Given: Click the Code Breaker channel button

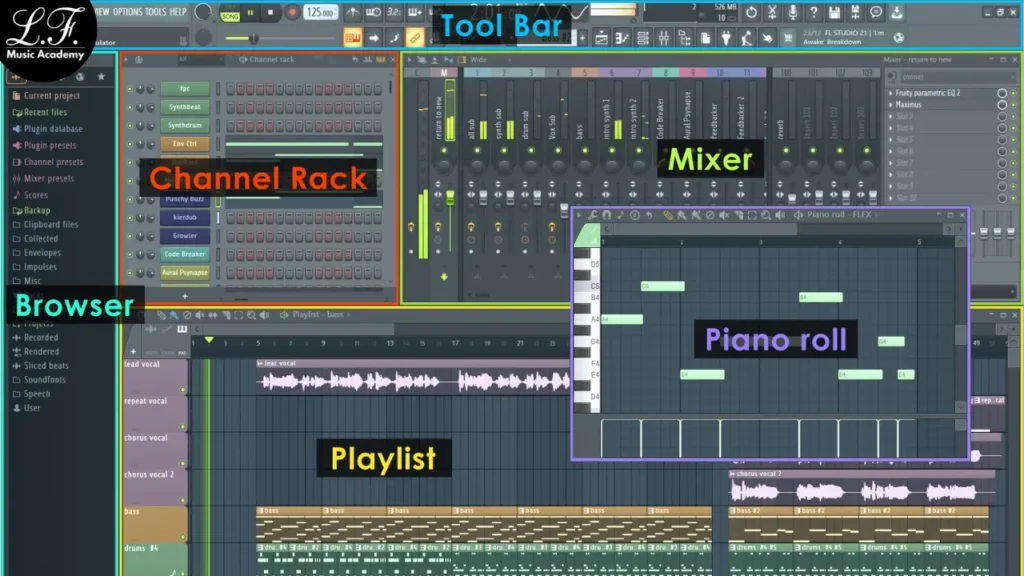Looking at the screenshot, I should 184,254.
